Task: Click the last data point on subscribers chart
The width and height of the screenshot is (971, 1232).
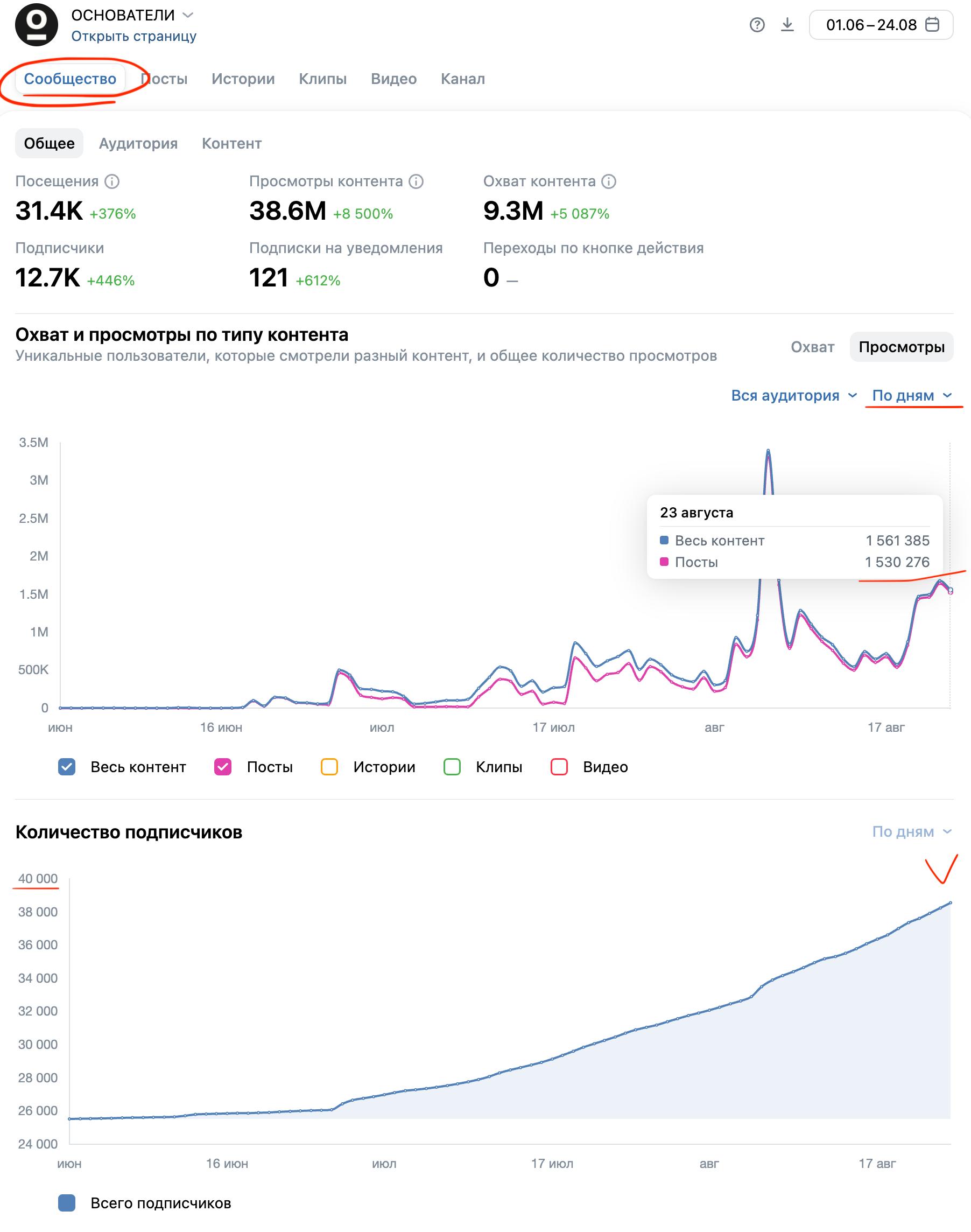Action: (x=951, y=902)
